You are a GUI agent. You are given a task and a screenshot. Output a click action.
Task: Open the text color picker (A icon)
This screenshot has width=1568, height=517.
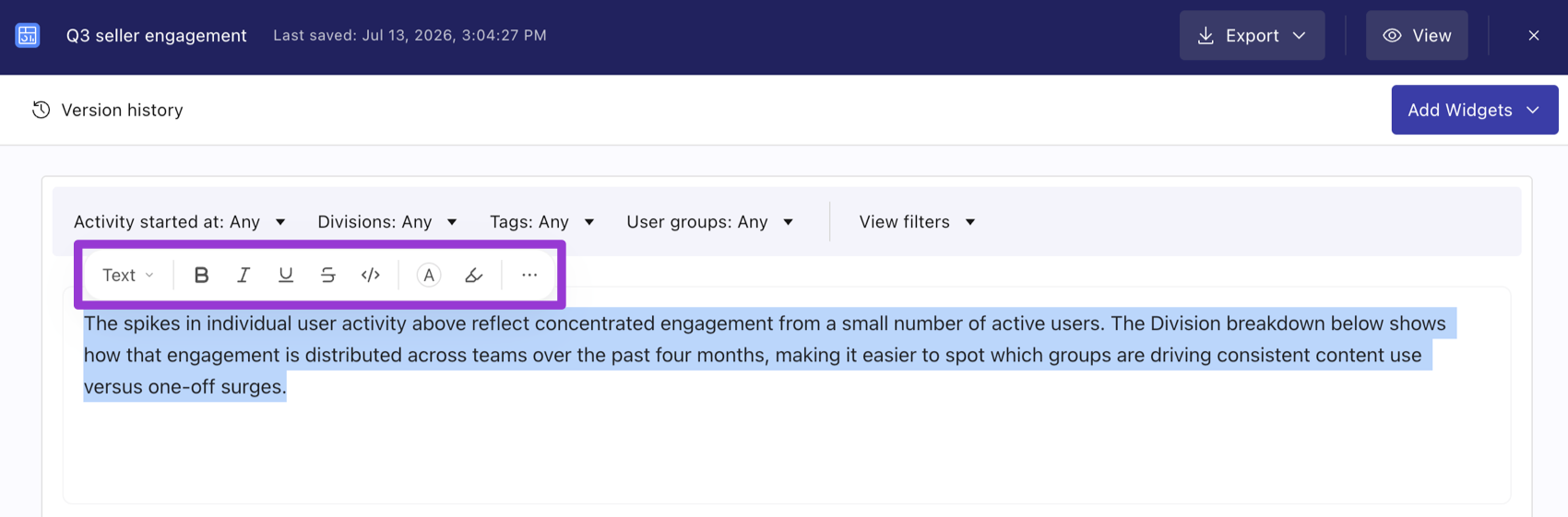coord(429,275)
